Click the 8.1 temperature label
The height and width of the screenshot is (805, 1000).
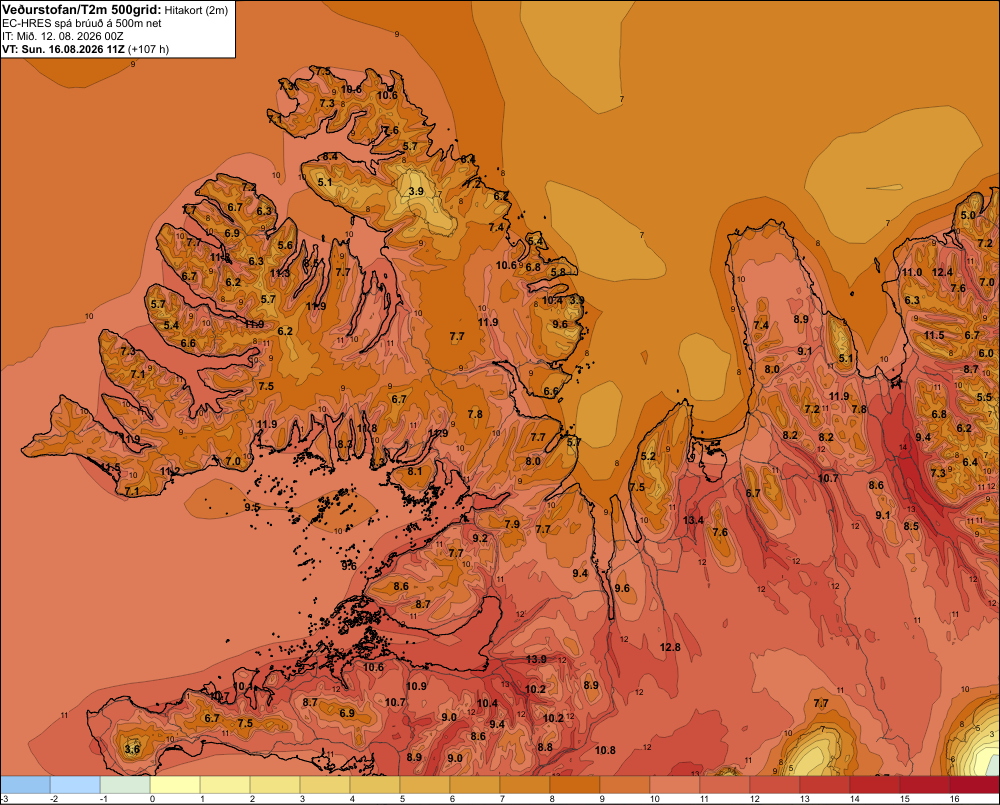click(415, 471)
